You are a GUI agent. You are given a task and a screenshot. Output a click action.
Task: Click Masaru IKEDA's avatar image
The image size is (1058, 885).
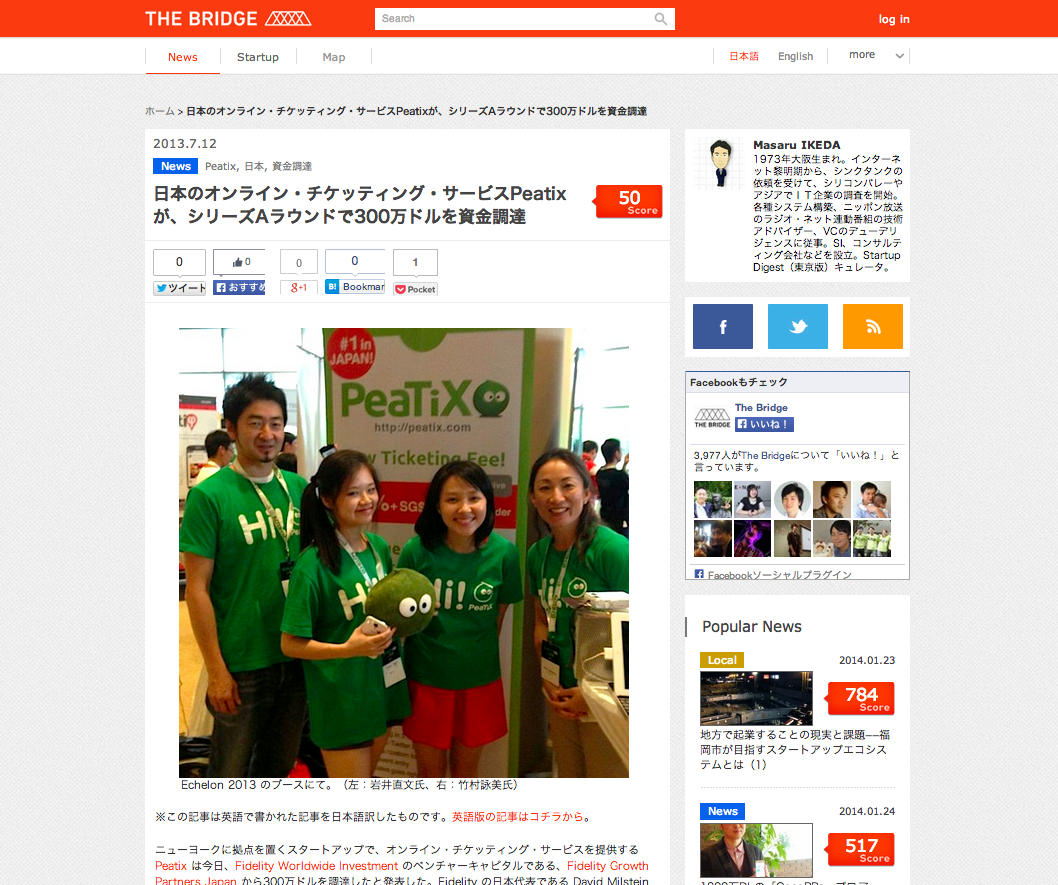point(721,164)
